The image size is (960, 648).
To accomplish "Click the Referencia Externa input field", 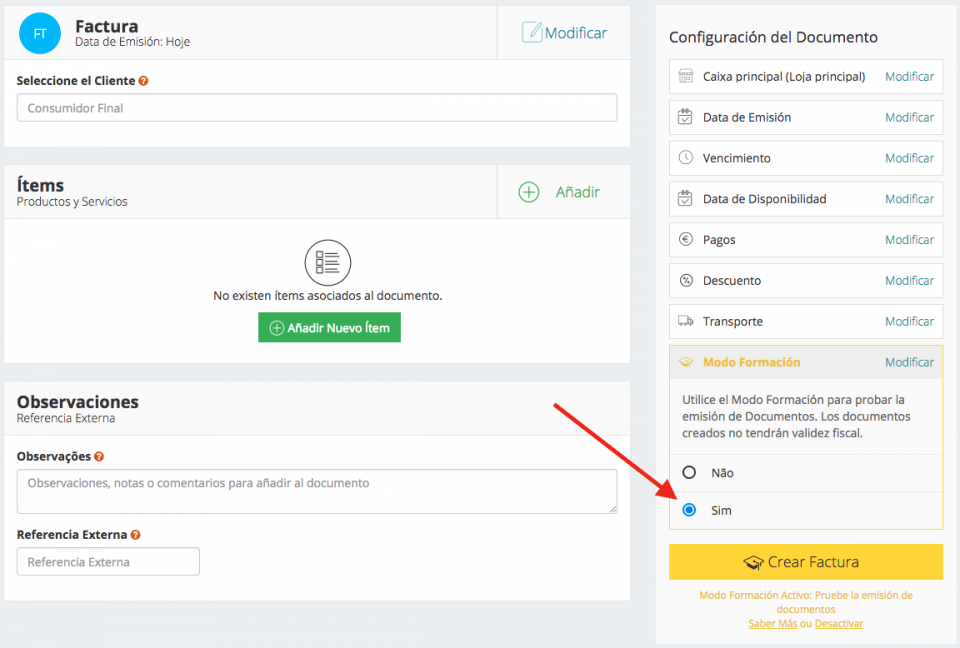I will pos(107,561).
